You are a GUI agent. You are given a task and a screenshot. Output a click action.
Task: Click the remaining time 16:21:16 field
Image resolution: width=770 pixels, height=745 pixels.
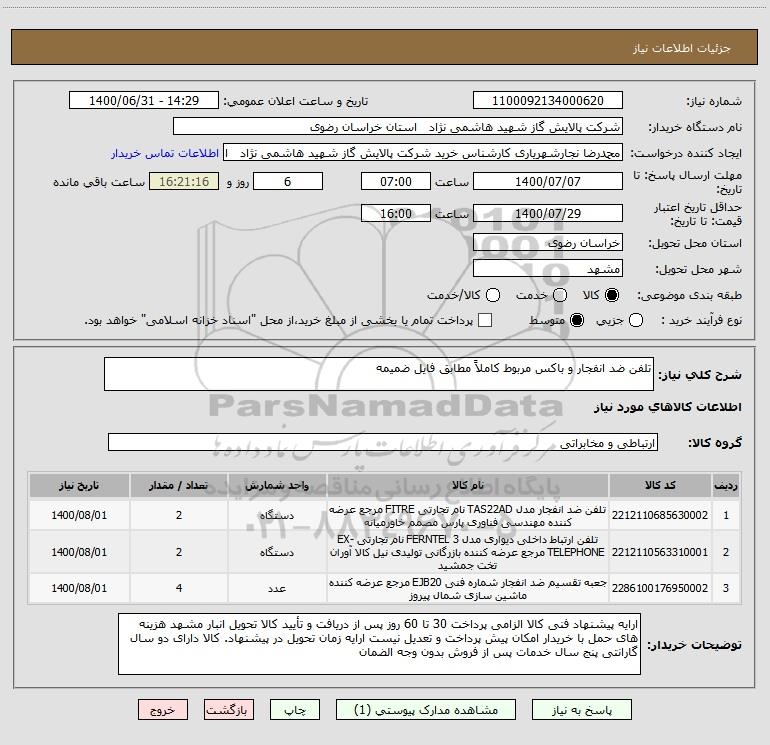184,181
